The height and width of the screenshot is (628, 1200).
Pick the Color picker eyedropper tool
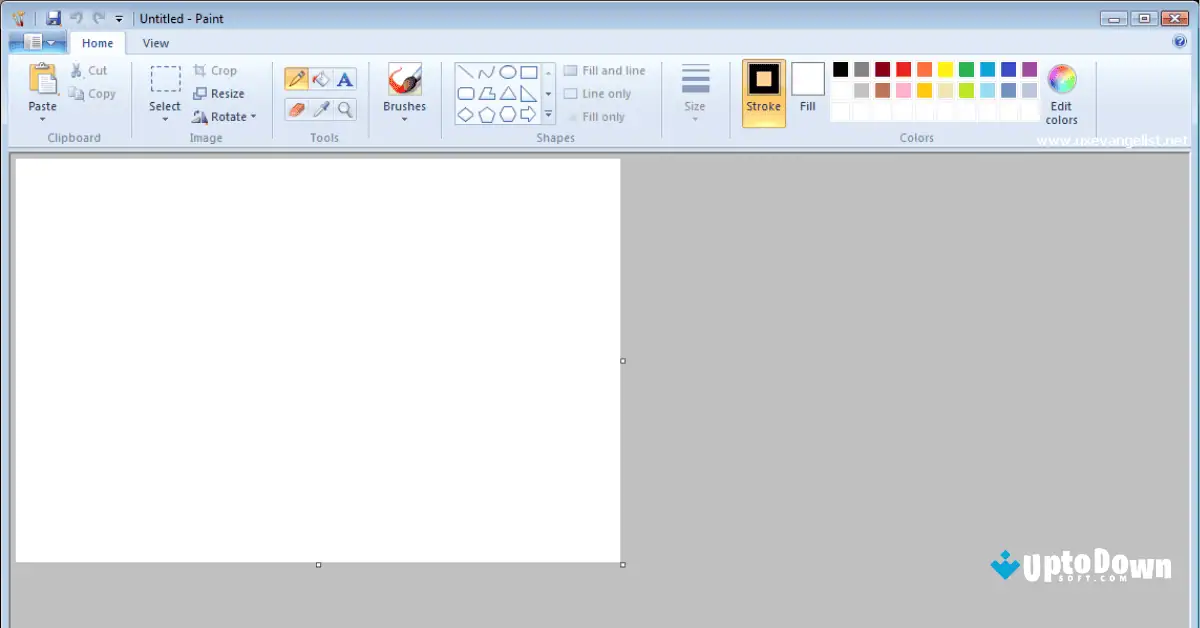click(321, 110)
